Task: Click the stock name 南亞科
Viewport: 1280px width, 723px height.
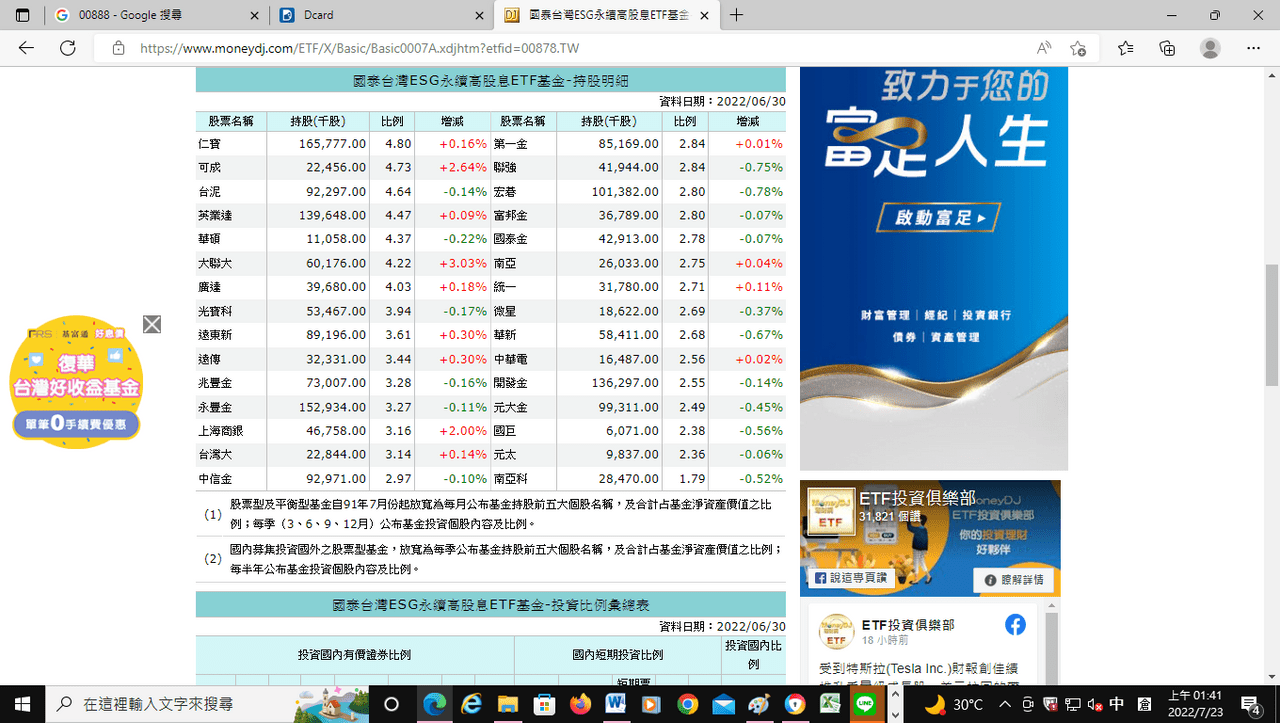Action: 510,480
